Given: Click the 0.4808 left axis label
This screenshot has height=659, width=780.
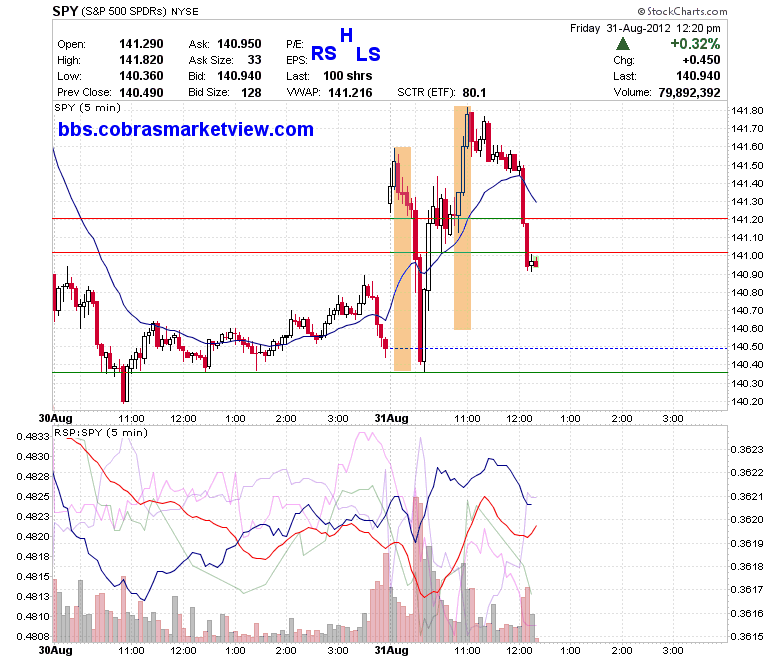Looking at the screenshot, I should (33, 636).
